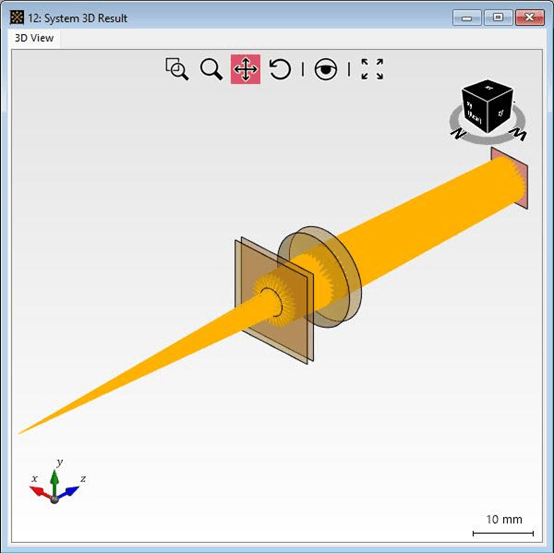Toggle the eye visibility view icon
554x553 pixels.
[326, 69]
